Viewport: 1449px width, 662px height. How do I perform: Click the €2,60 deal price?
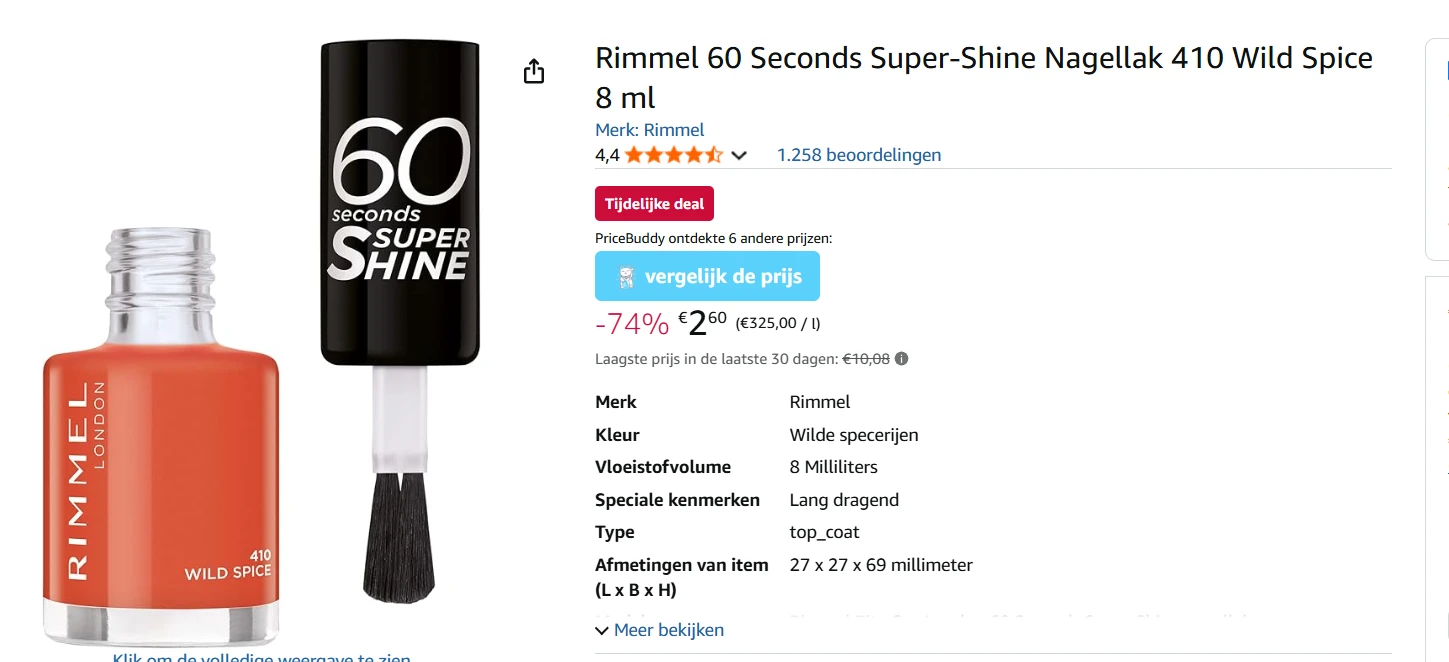[x=702, y=323]
